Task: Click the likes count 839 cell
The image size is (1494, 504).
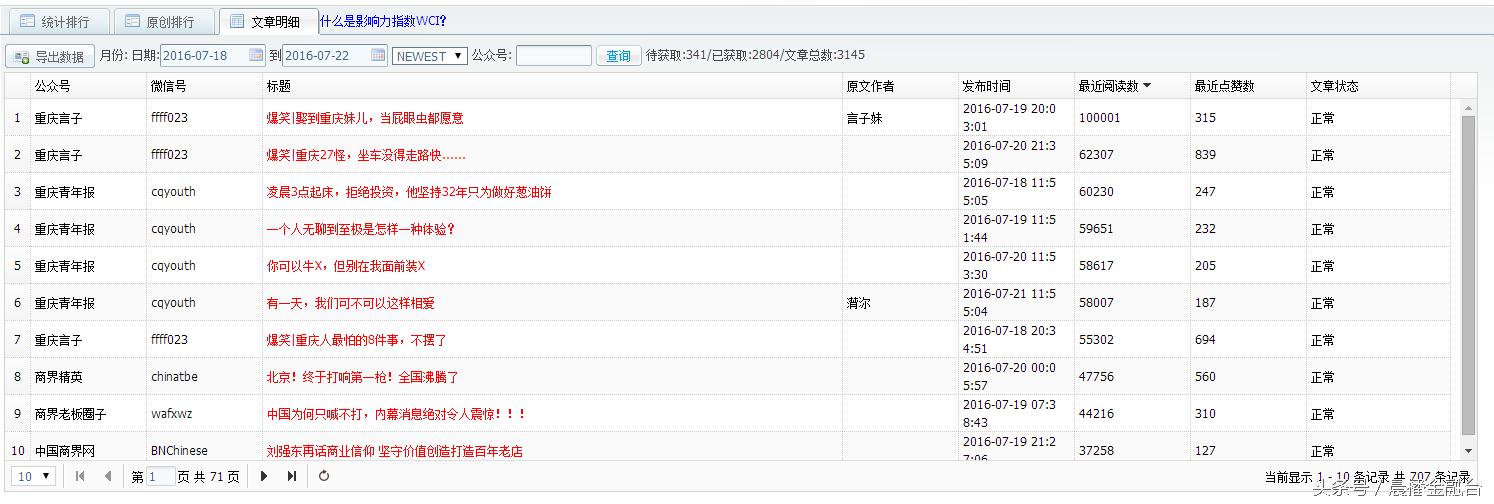Action: tap(1248, 155)
